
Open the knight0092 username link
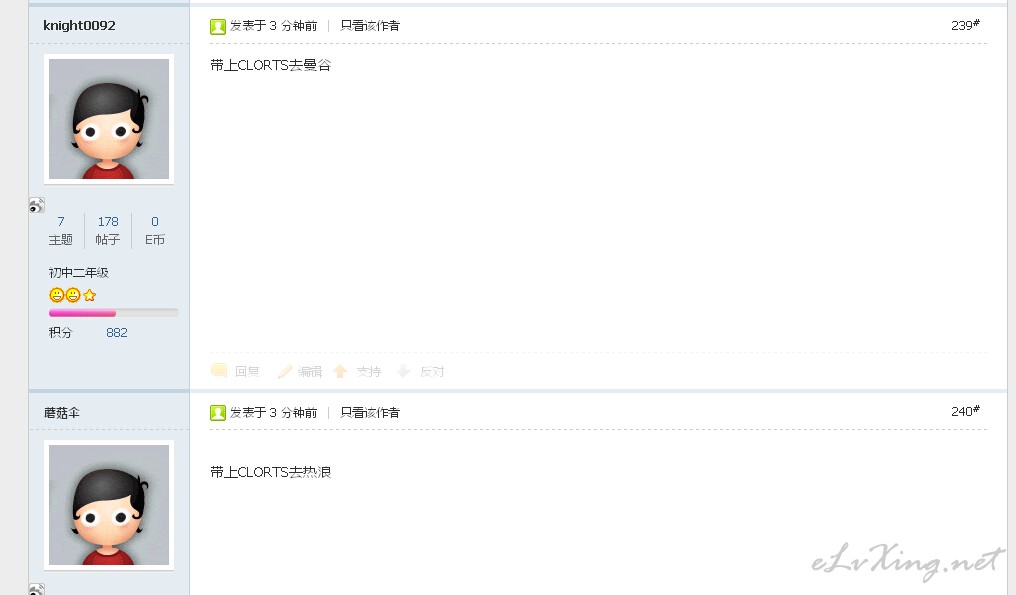pos(79,25)
